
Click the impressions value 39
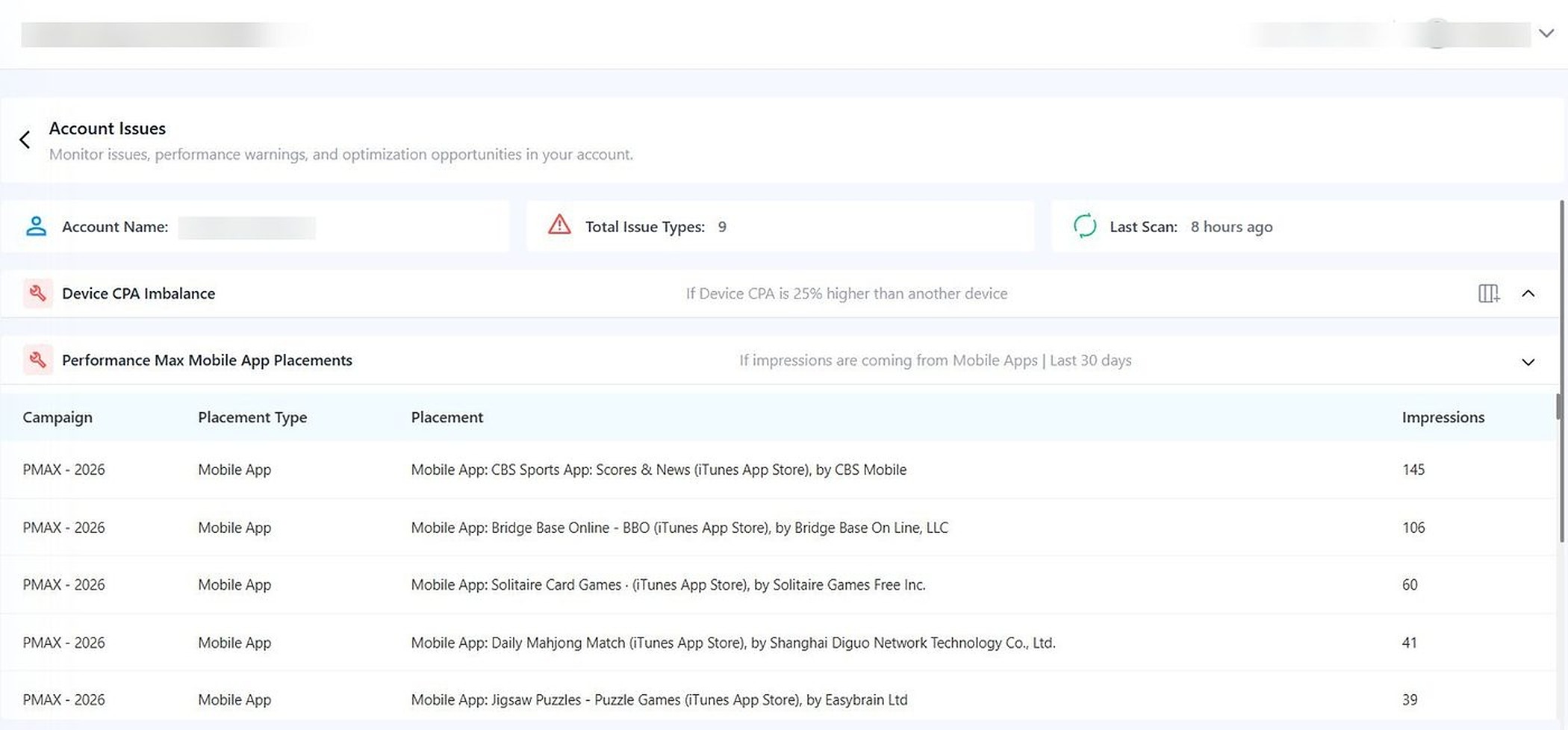[x=1410, y=700]
